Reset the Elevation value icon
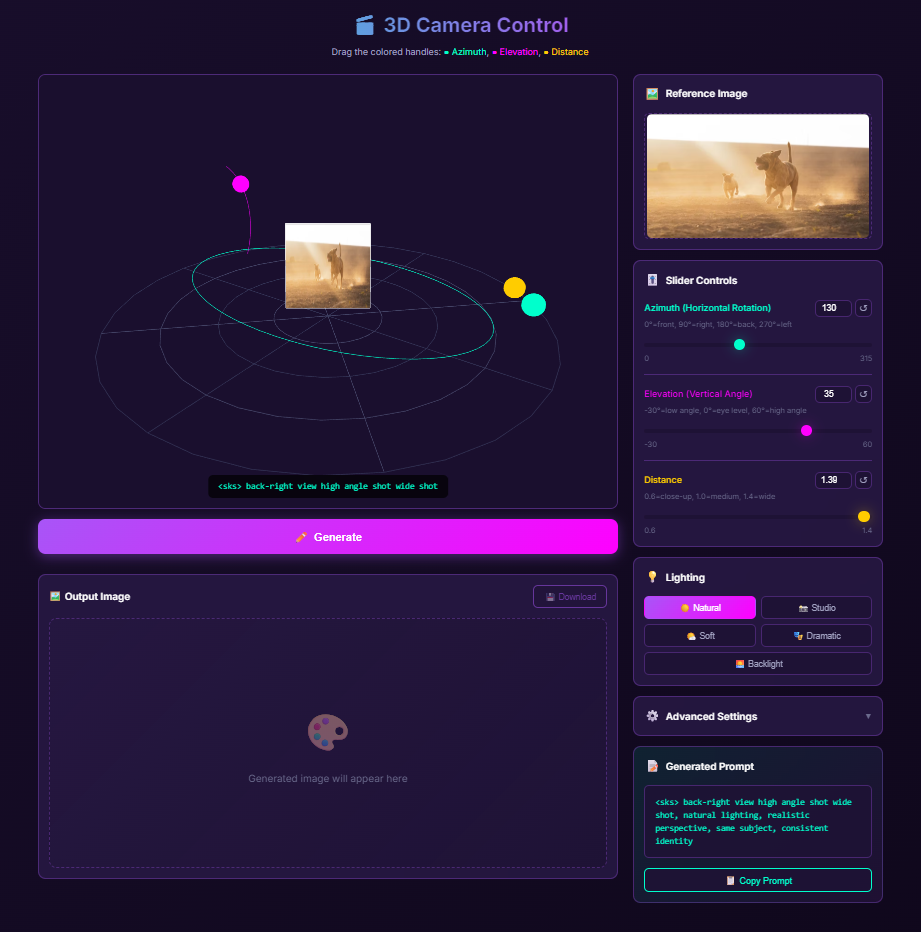 (x=864, y=394)
